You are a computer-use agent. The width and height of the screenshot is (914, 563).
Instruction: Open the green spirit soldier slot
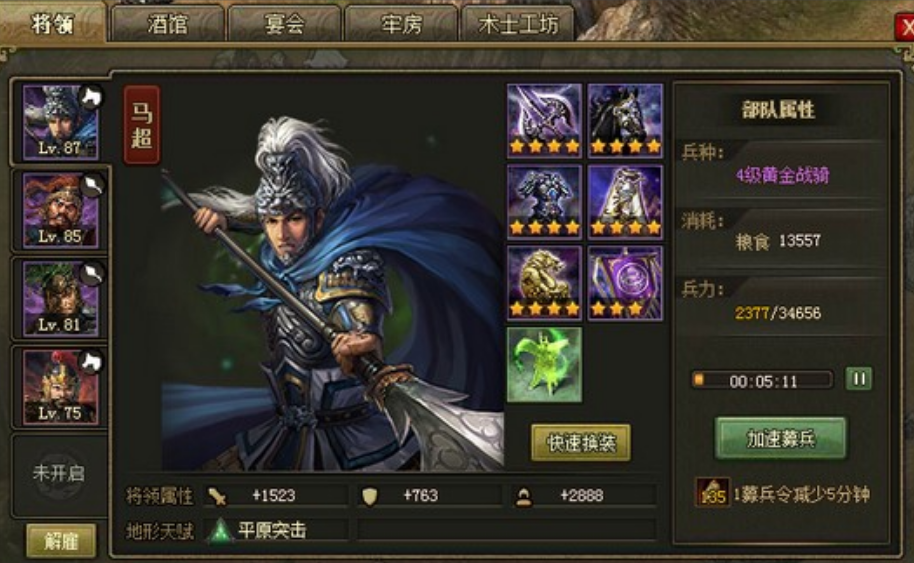point(544,365)
